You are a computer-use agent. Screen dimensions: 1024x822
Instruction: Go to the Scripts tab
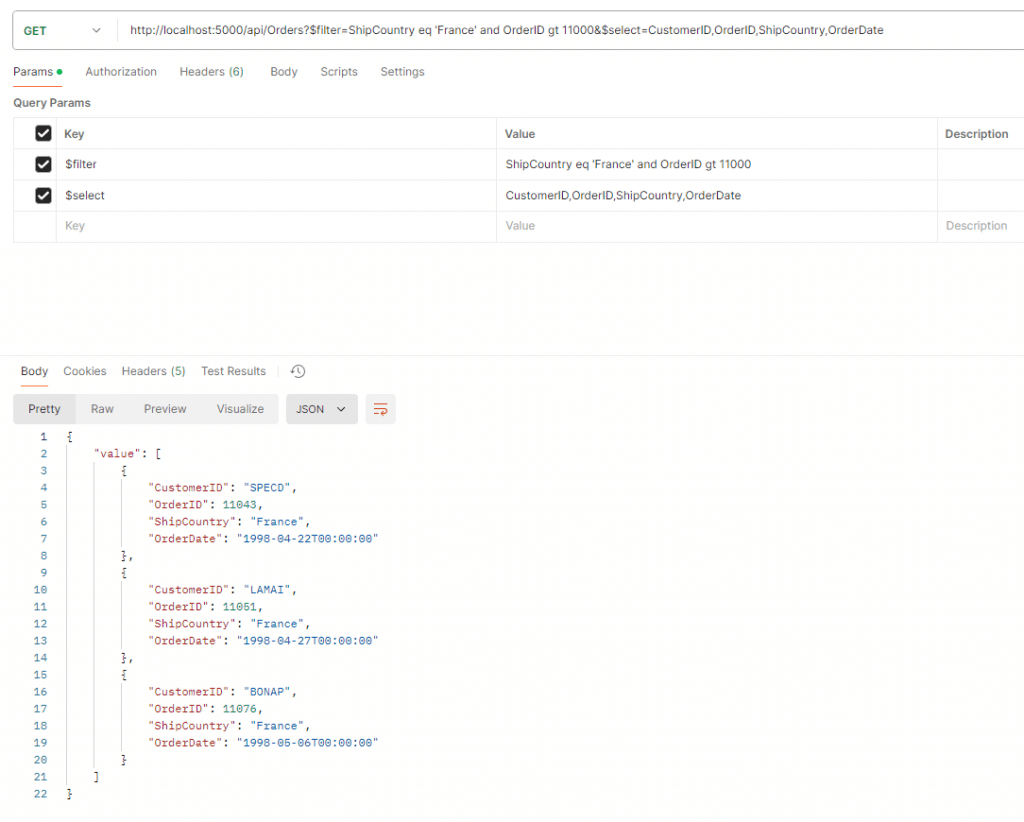coord(339,72)
